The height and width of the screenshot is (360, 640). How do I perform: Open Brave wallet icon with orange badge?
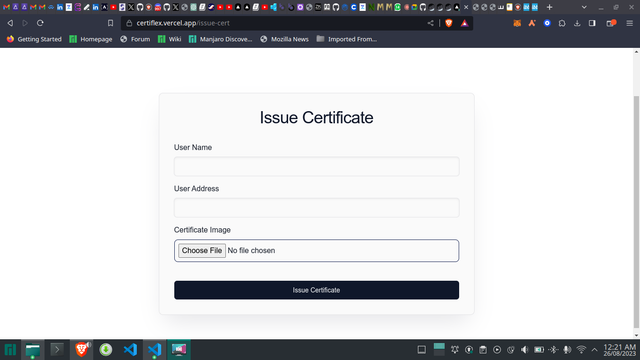pos(611,23)
